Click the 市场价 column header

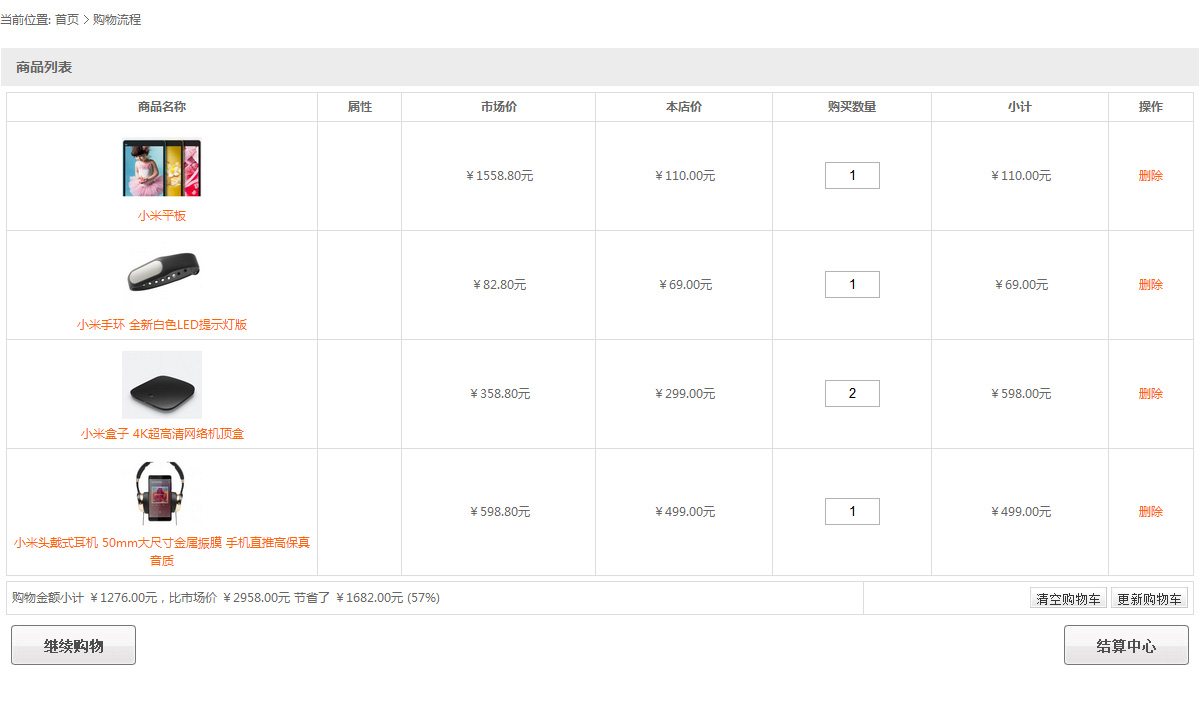tap(499, 107)
